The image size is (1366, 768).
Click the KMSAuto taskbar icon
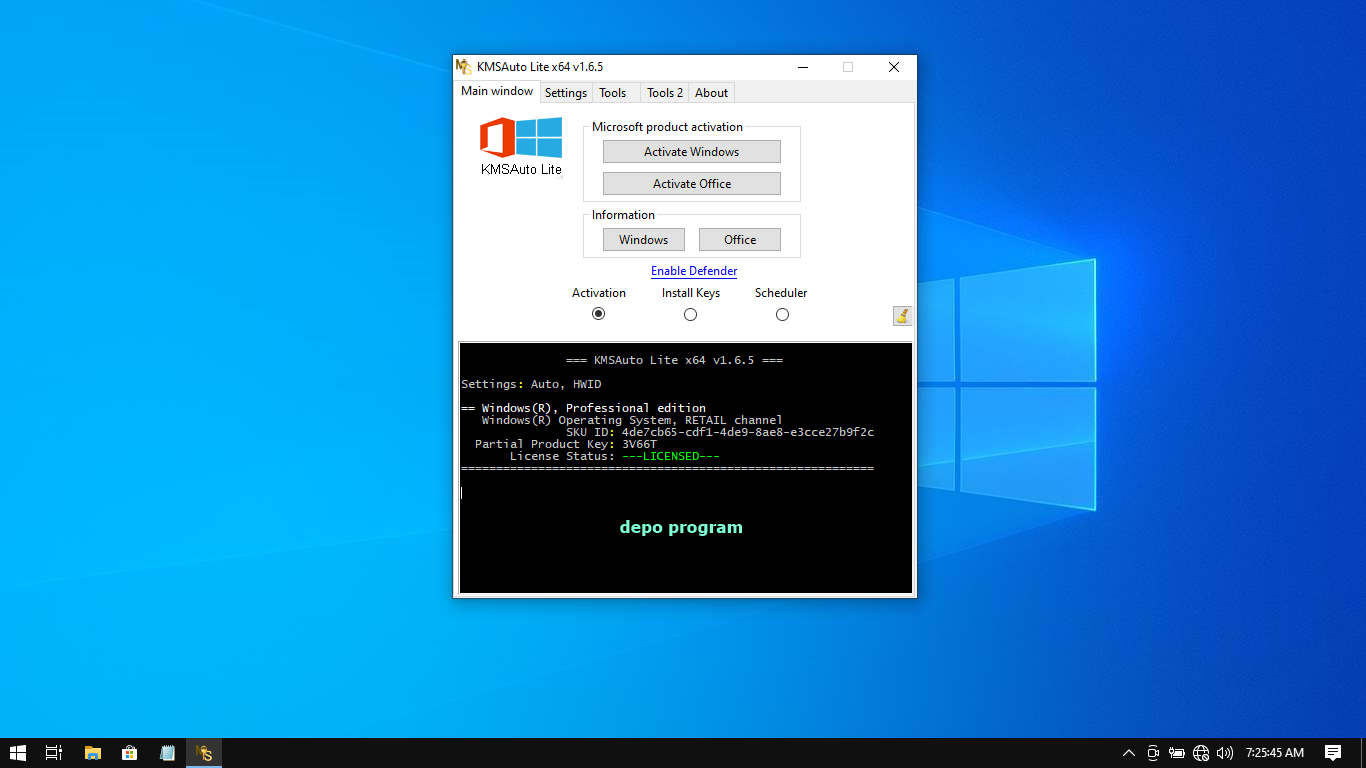(204, 753)
